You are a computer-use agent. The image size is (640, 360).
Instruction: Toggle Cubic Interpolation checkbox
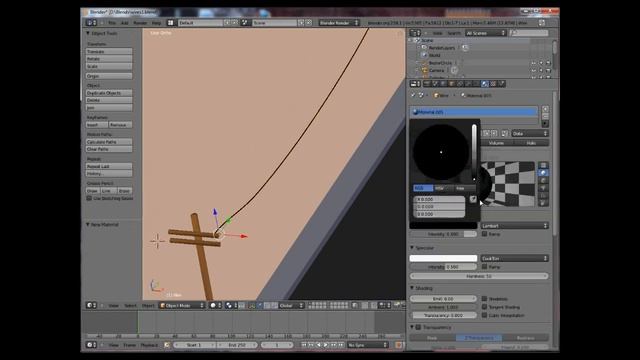coord(484,315)
